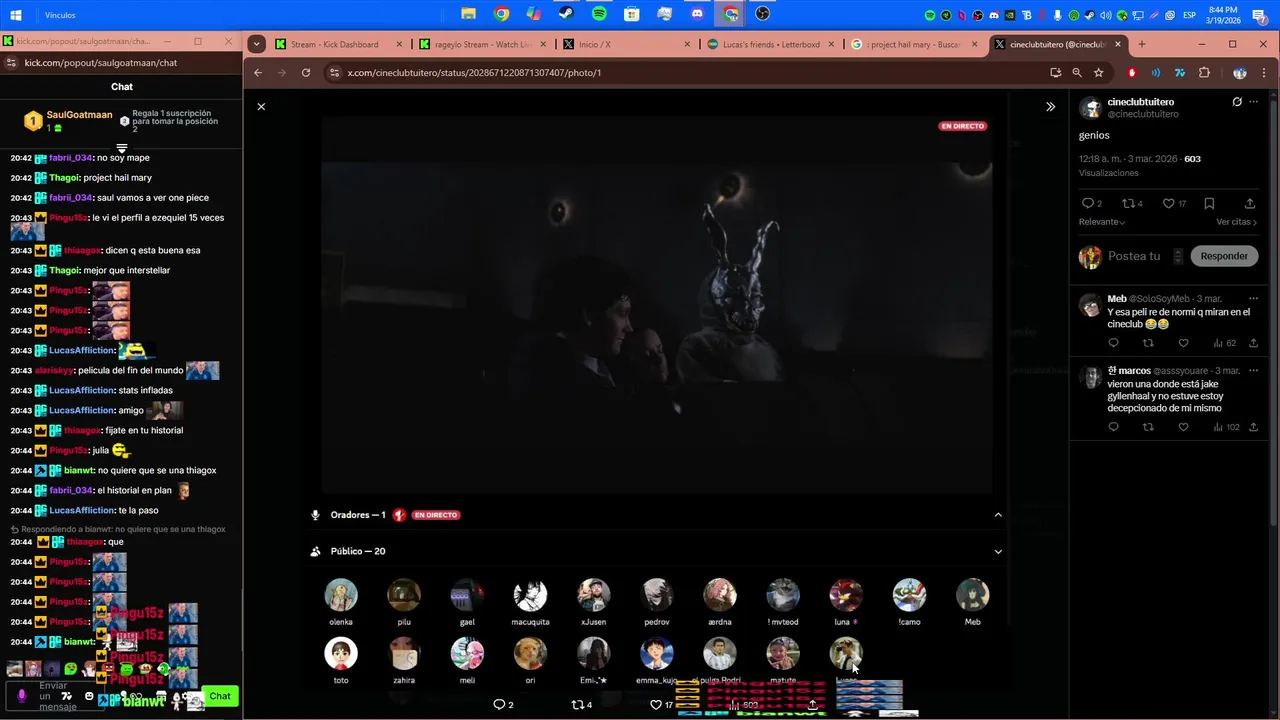The width and height of the screenshot is (1280, 720).
Task: Open Chrome zoom magnifier in address bar
Action: tap(1077, 73)
